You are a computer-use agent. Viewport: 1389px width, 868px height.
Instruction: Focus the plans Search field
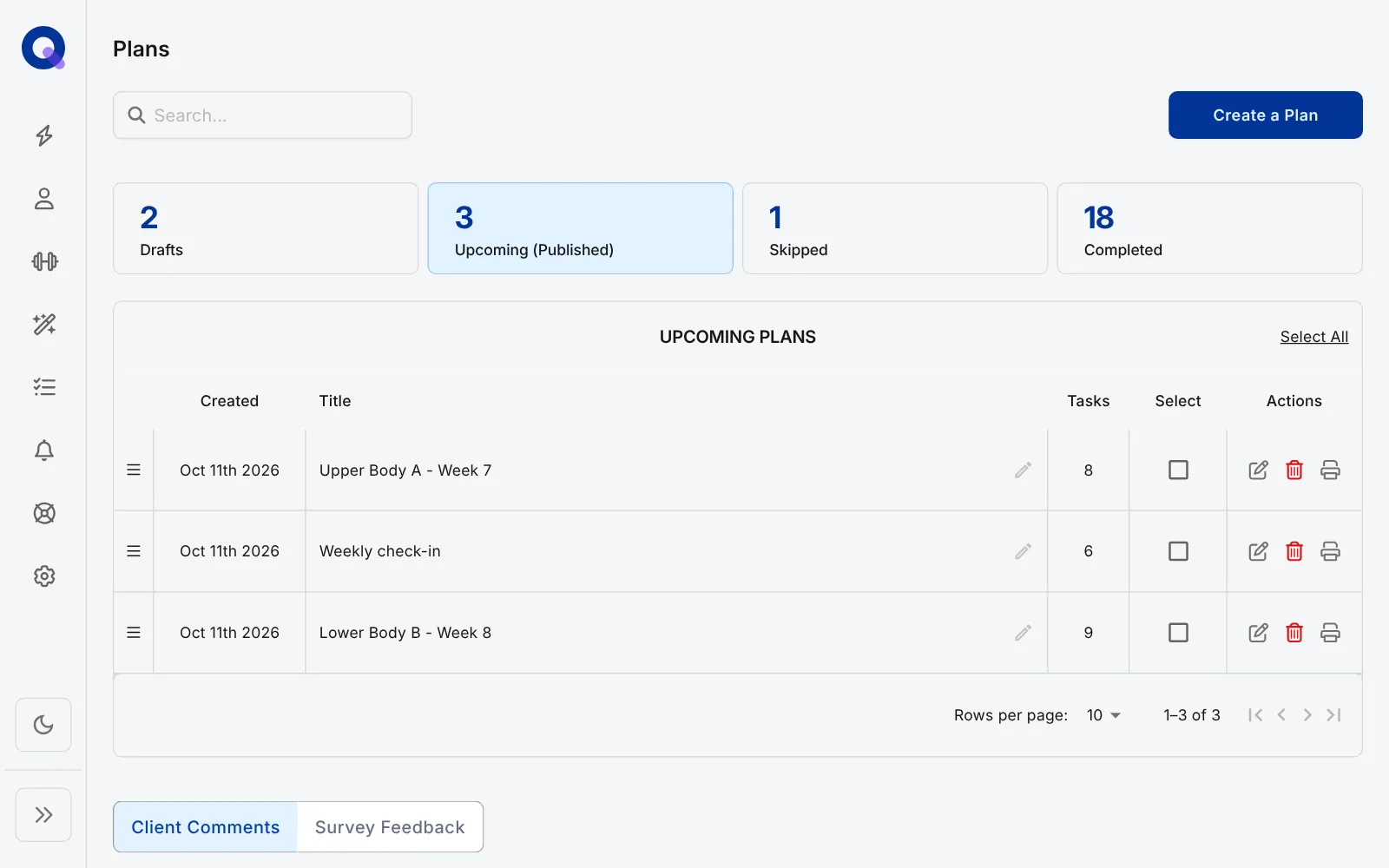[262, 115]
